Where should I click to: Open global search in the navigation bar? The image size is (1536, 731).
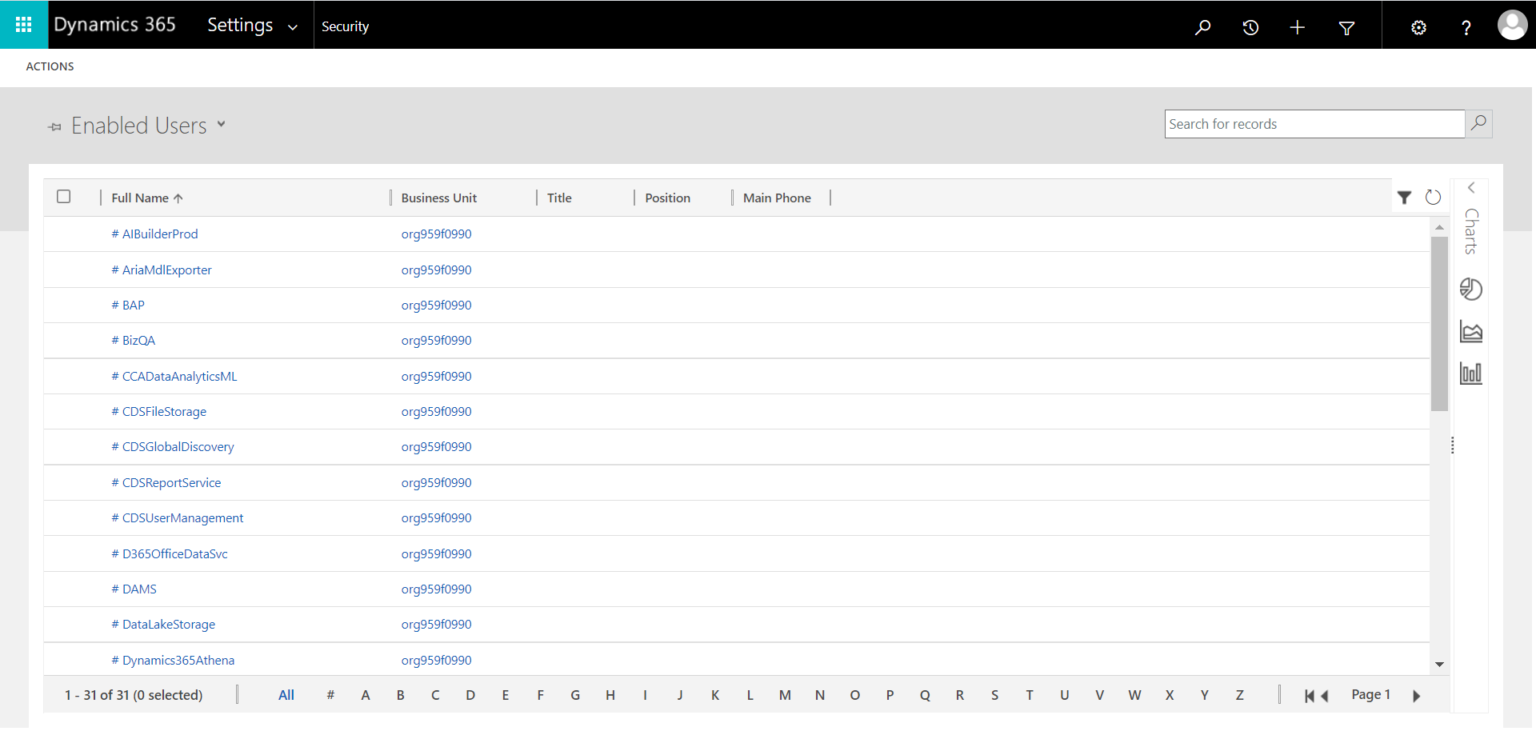pos(1202,25)
